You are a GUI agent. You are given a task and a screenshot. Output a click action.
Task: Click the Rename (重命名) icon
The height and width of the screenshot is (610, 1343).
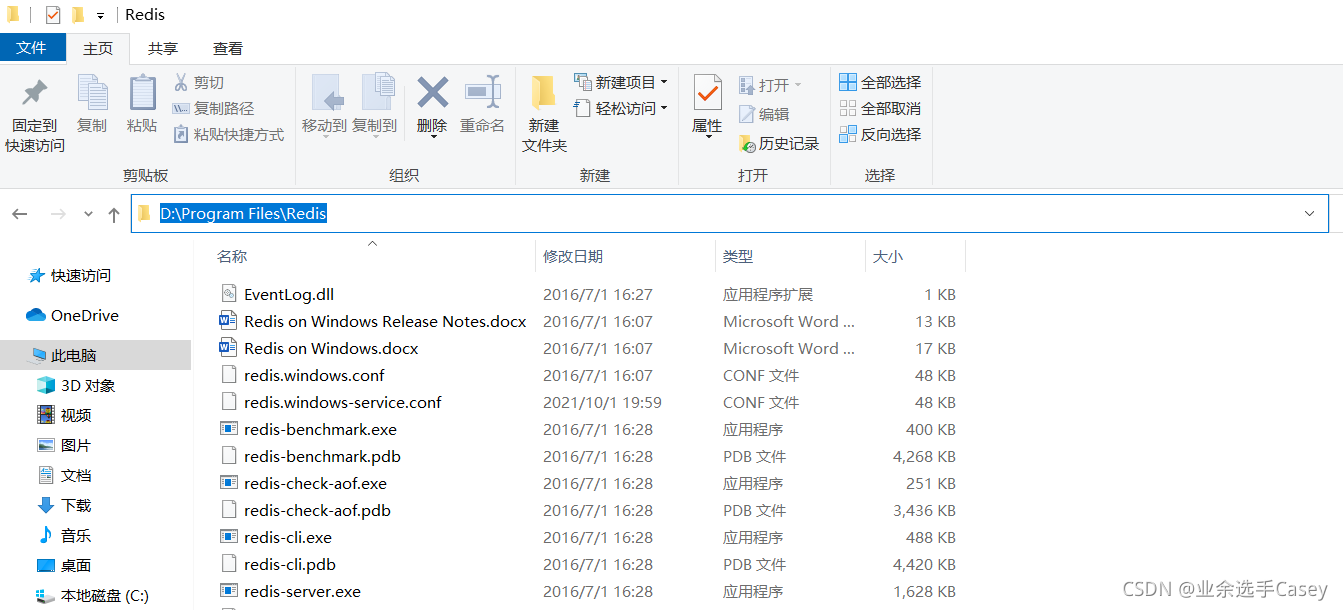click(x=482, y=93)
